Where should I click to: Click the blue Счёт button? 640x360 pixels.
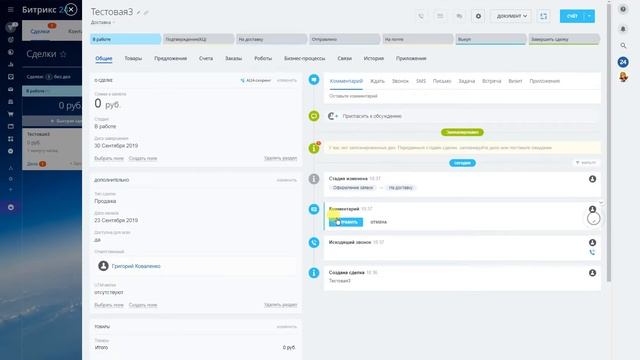pos(572,16)
